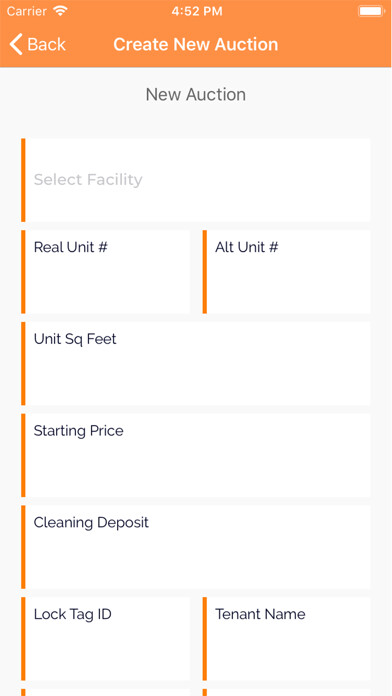Tap the New Auction heading text
This screenshot has height=696, width=392.
point(196,95)
